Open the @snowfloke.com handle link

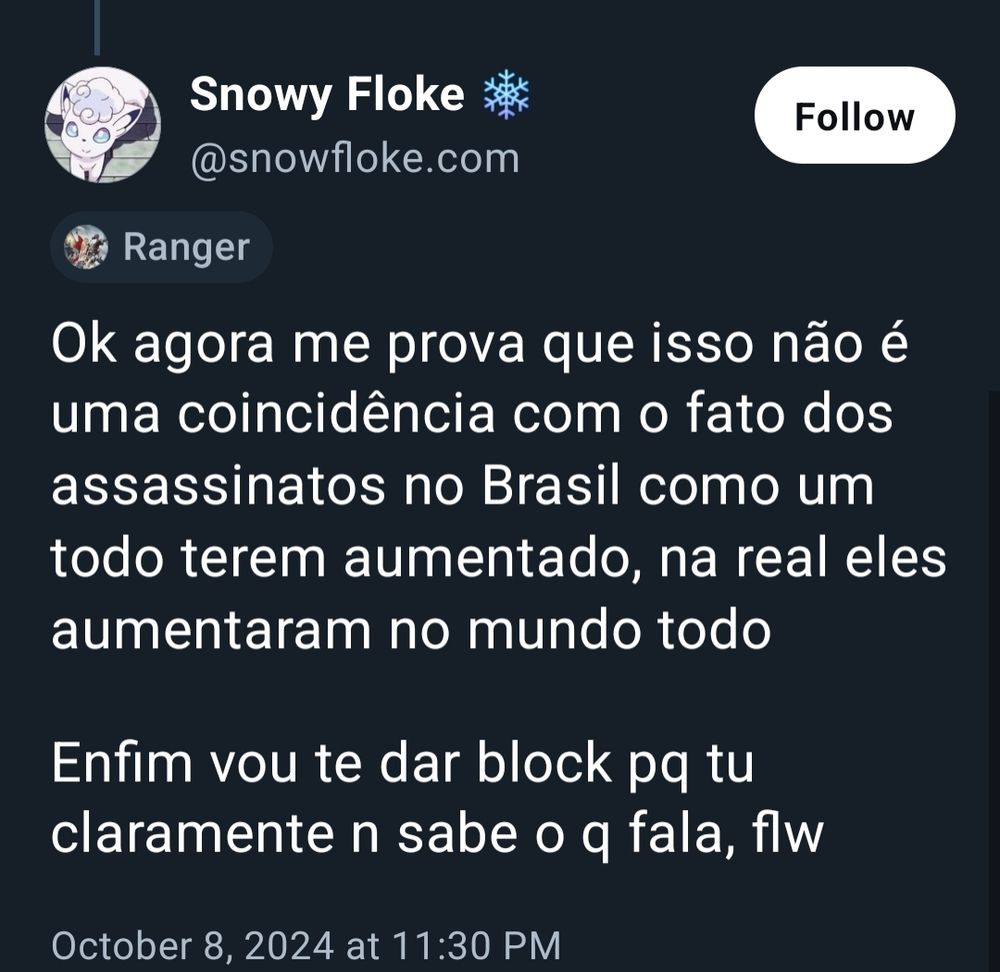click(x=355, y=159)
